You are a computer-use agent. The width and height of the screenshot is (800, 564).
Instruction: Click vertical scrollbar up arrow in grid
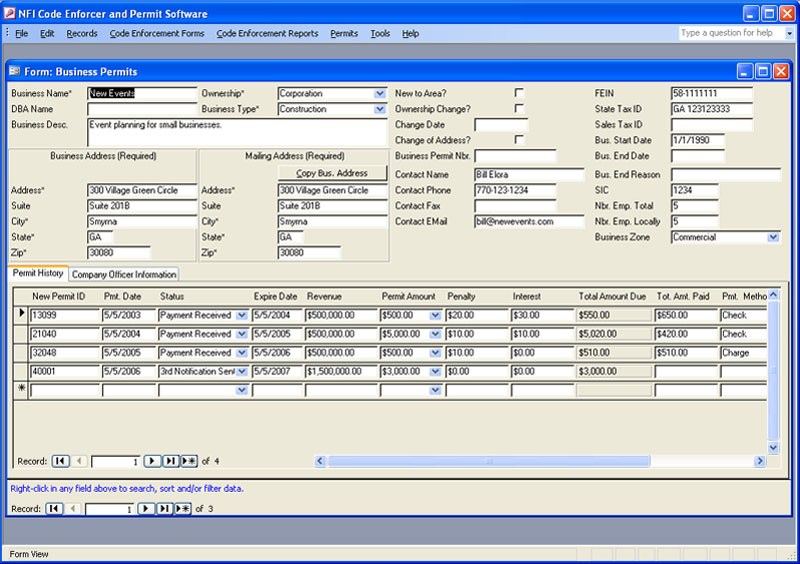[773, 295]
